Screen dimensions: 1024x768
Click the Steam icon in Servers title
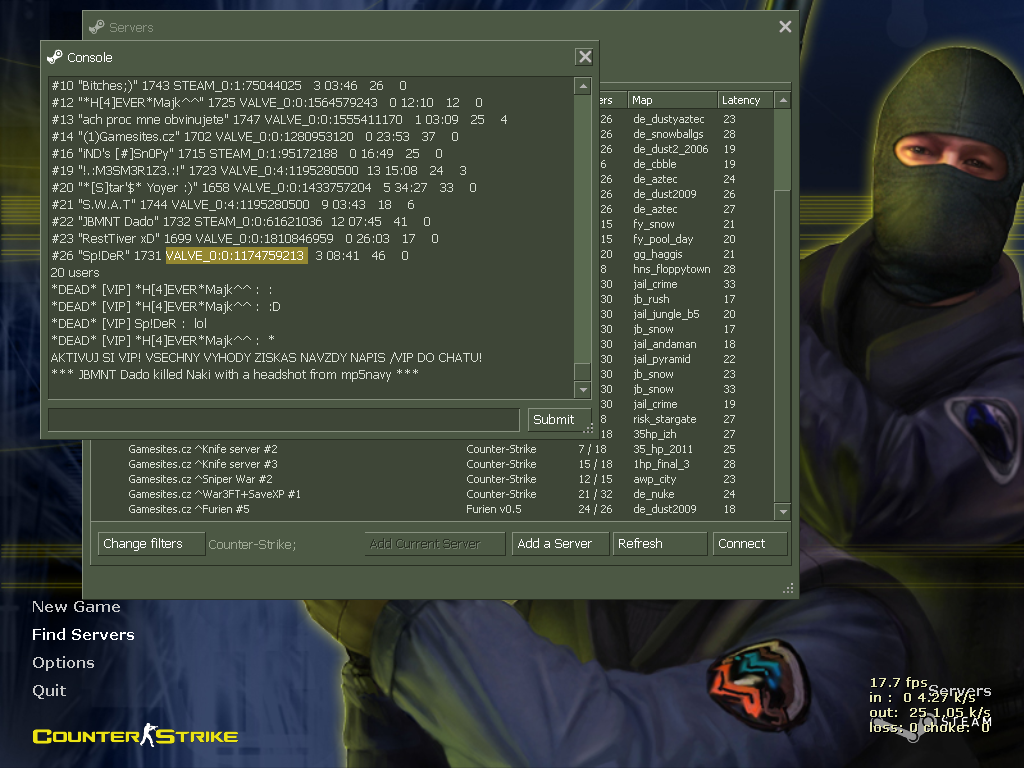pyautogui.click(x=97, y=27)
